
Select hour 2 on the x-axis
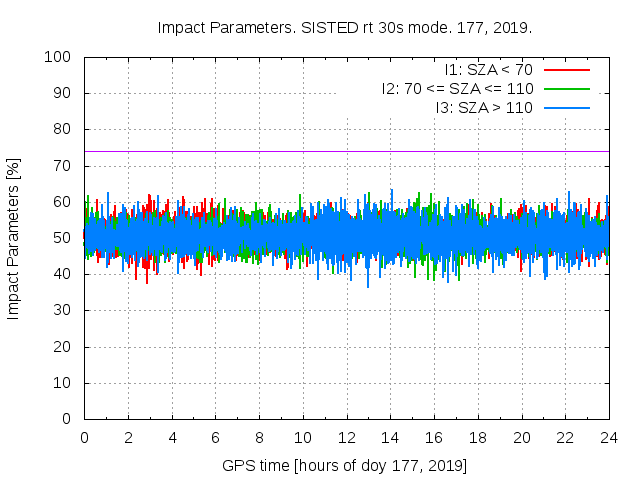128,437
